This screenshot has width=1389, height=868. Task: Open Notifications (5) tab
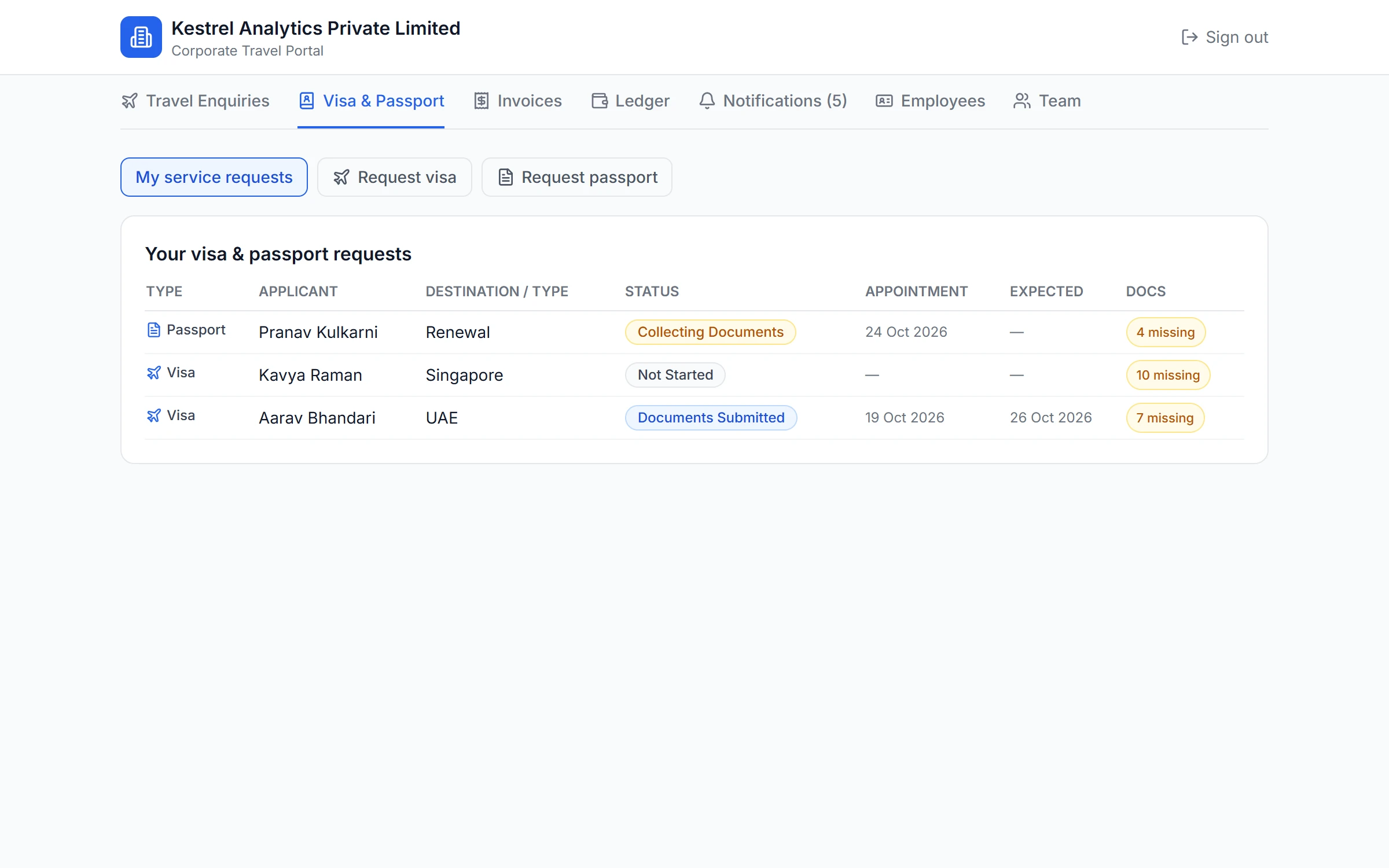[x=773, y=101]
